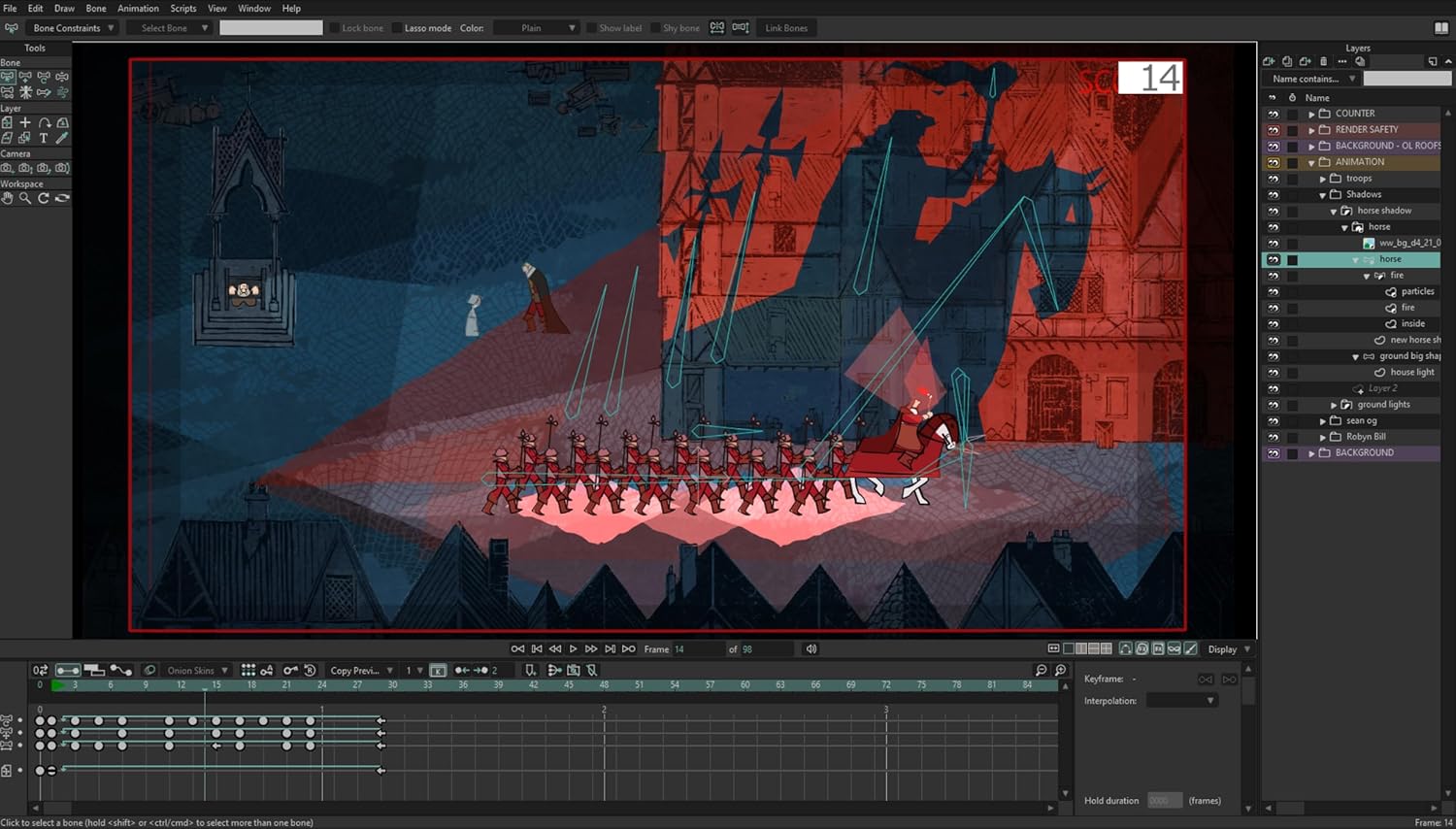The image size is (1456, 829).
Task: Click the Copy Previous button in the timeline
Action: (358, 670)
